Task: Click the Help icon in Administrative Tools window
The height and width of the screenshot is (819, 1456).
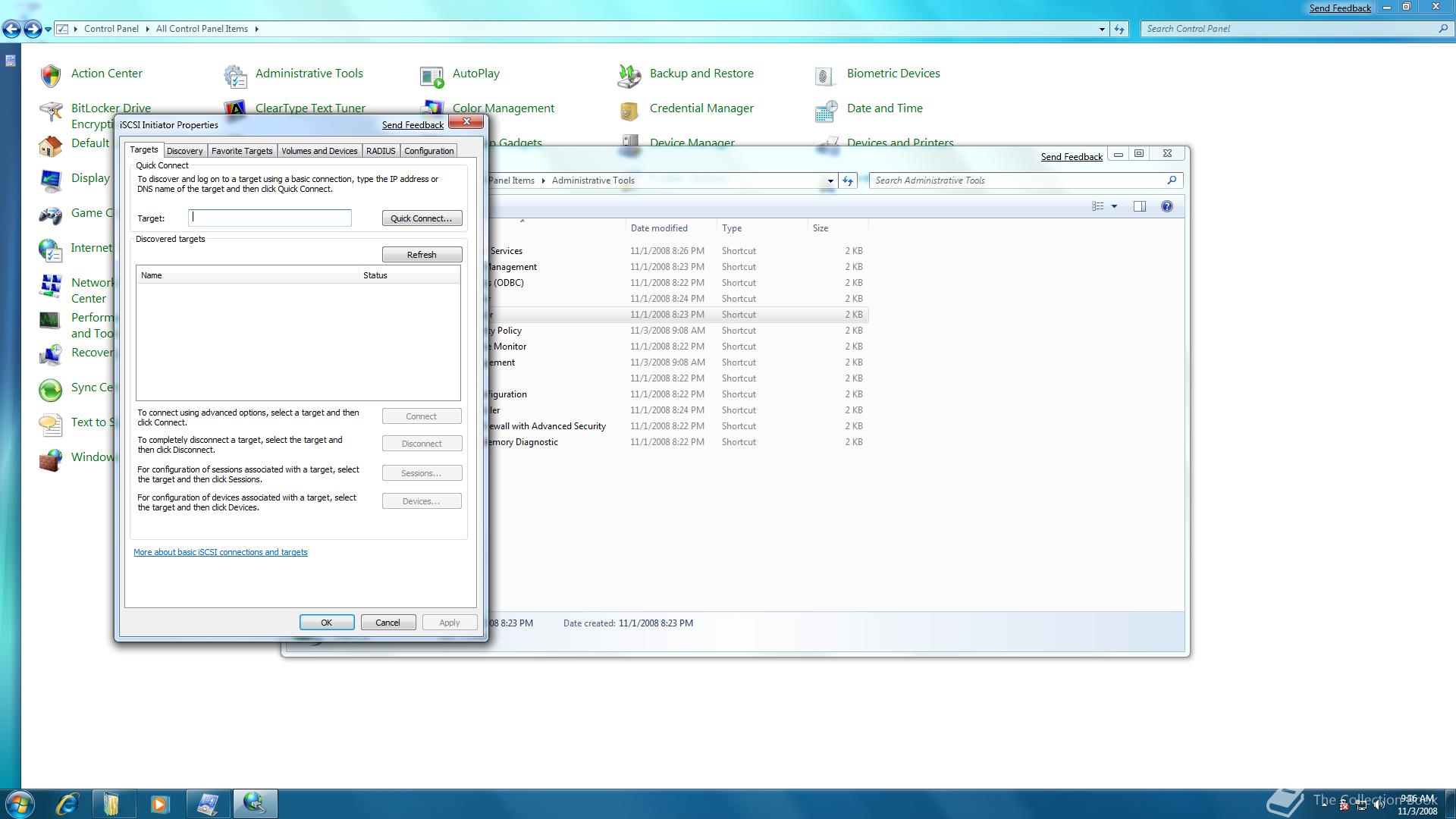Action: coord(1166,206)
